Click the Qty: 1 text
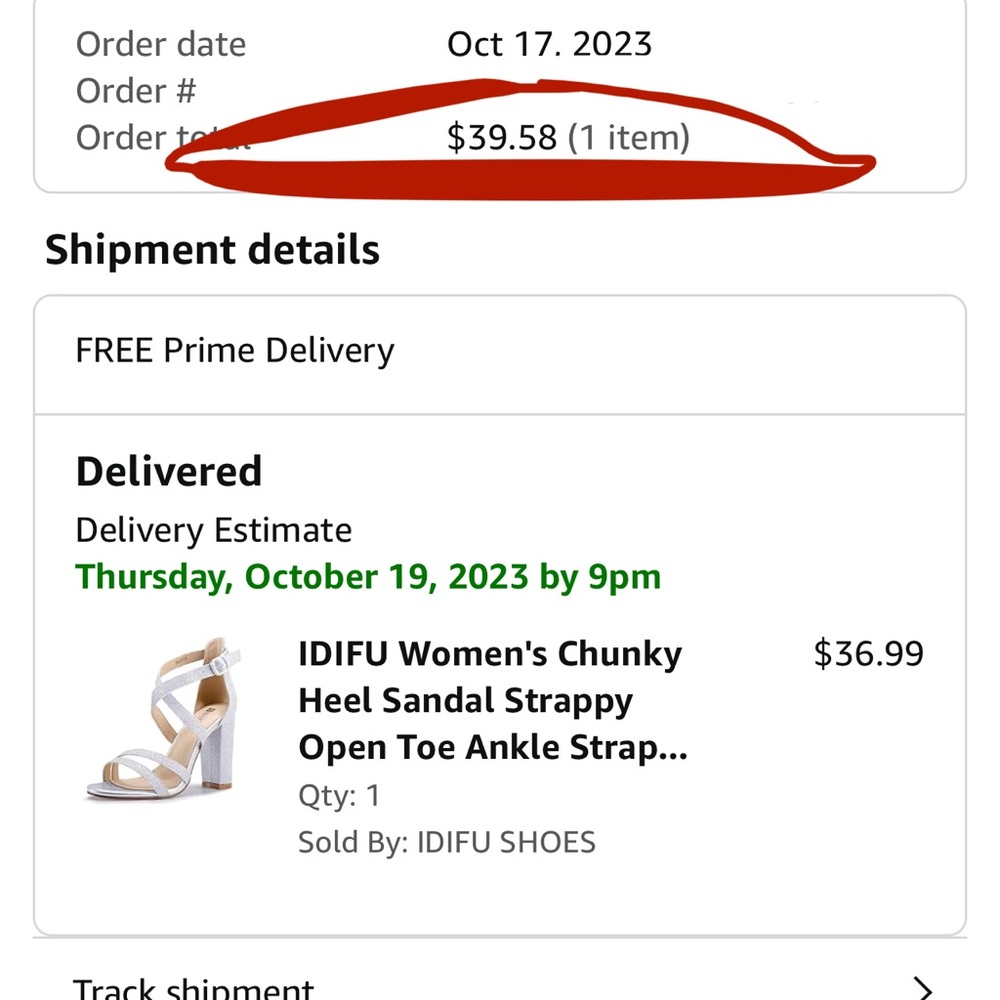Screen dimensions: 1000x1000 tap(339, 796)
